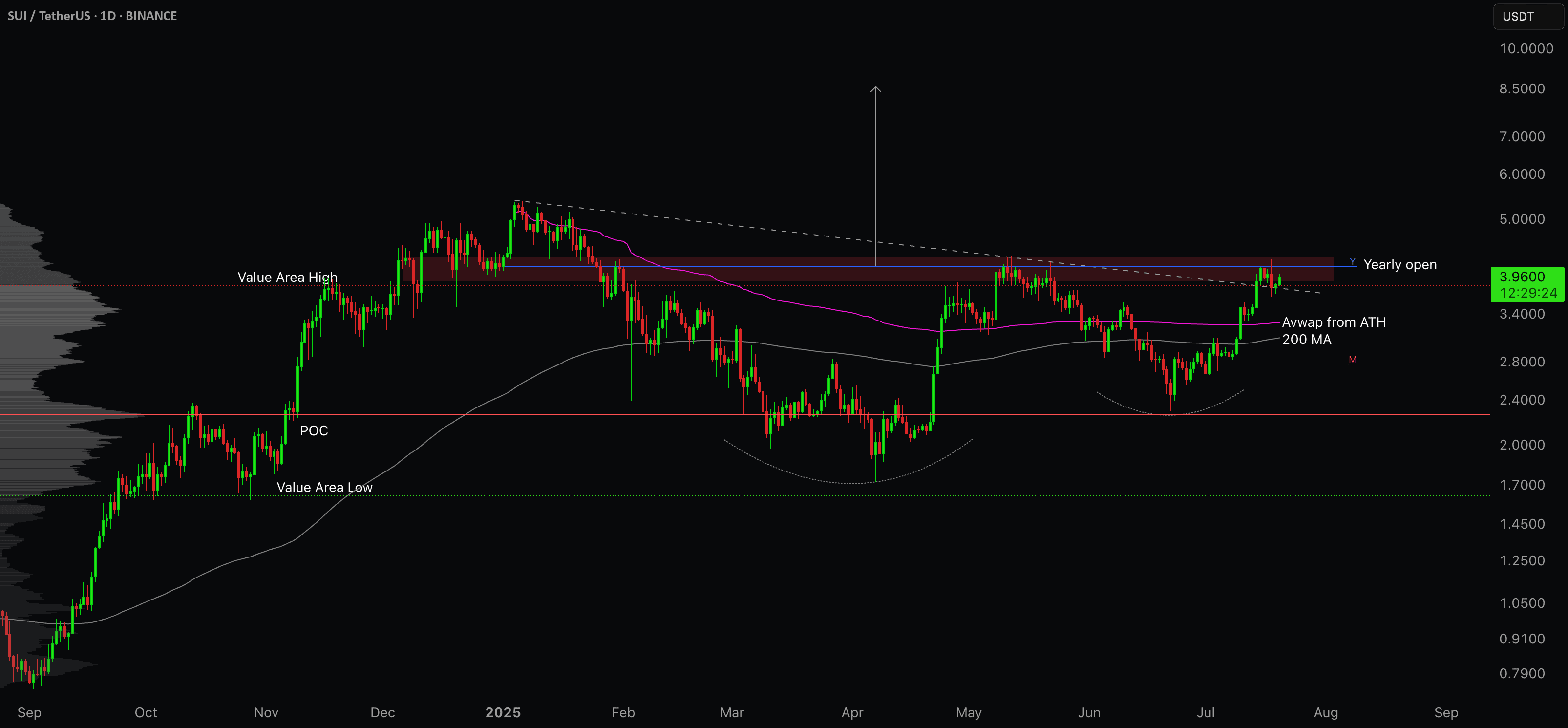Click the May label on time axis

point(969,713)
